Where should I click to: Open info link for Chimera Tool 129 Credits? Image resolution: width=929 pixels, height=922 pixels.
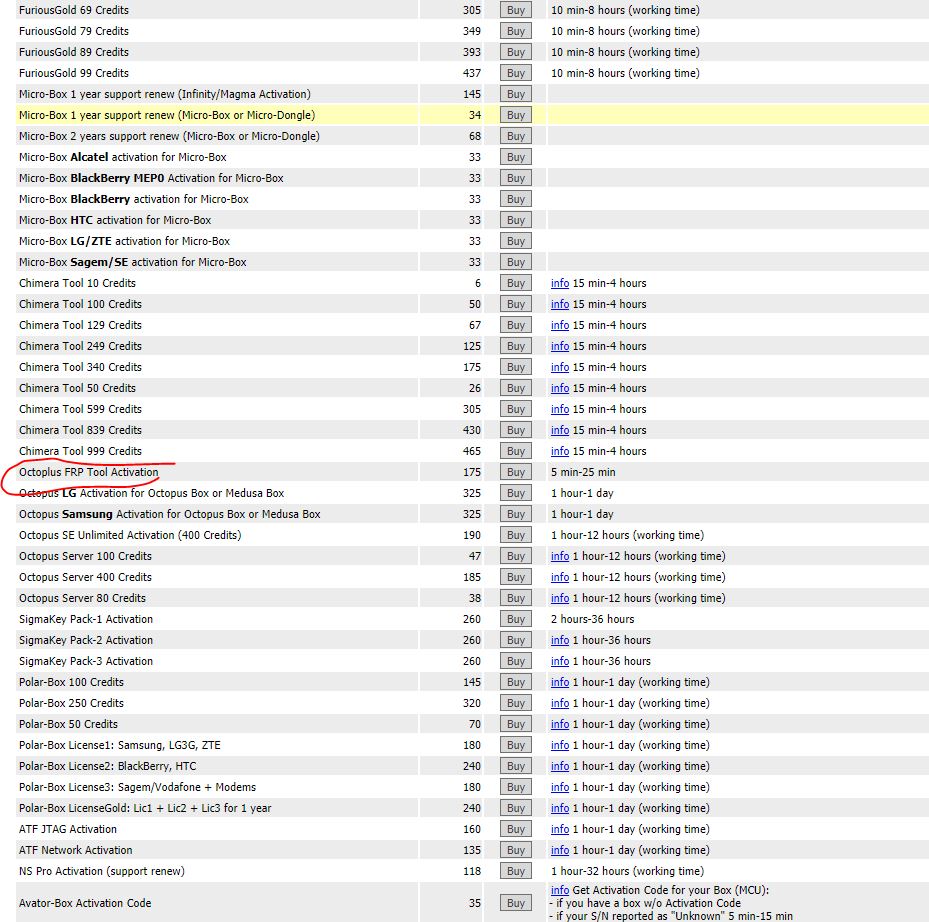click(560, 325)
